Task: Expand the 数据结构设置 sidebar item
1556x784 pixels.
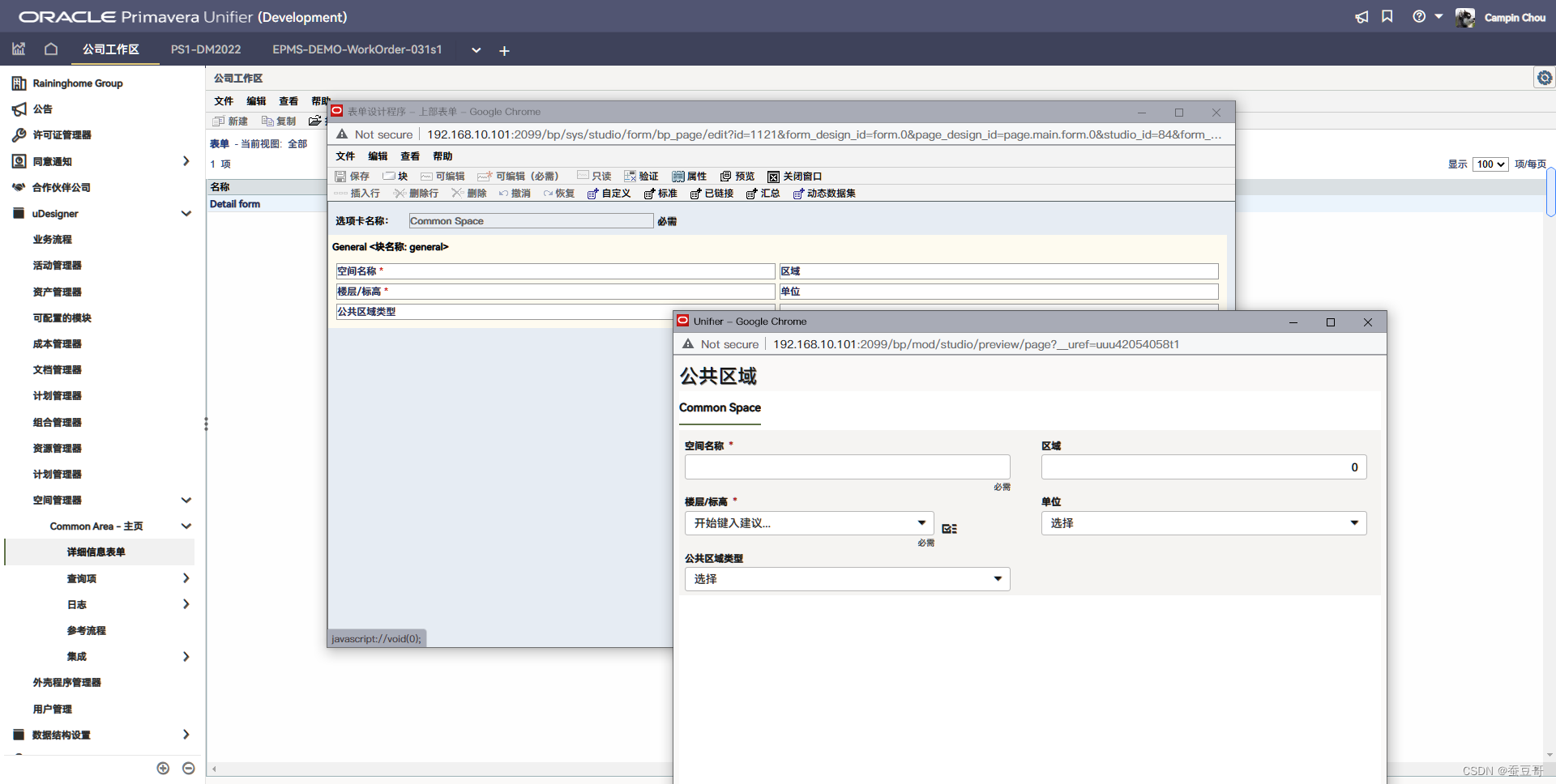Action: coord(186,735)
